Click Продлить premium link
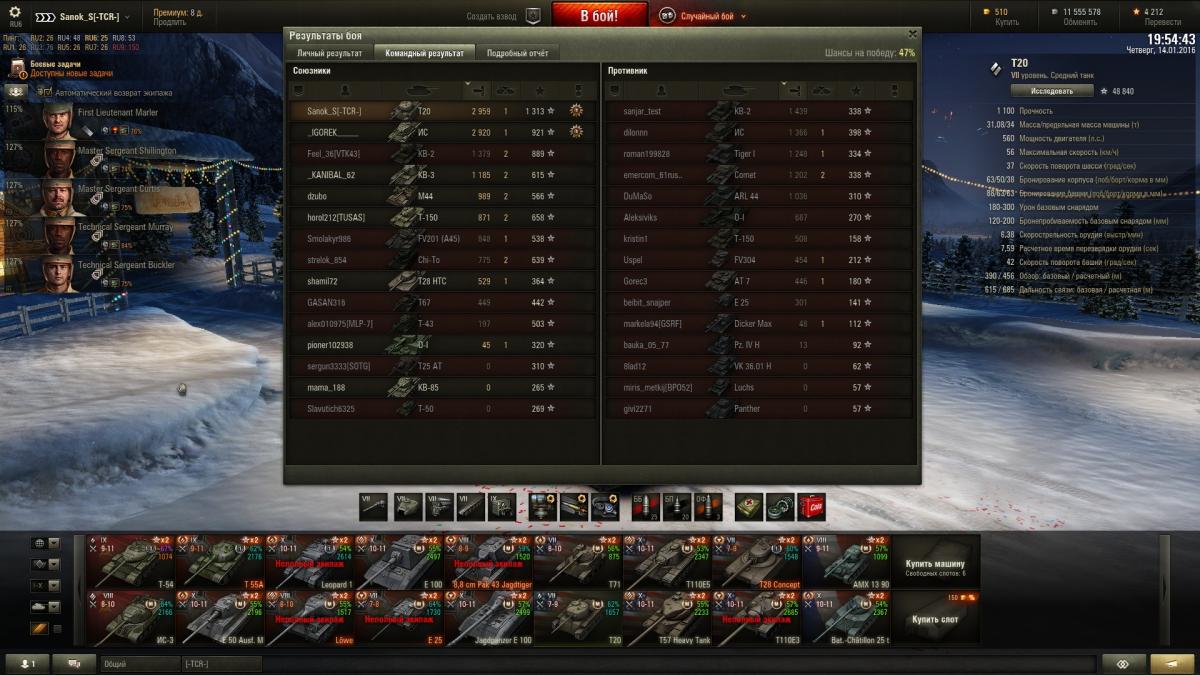The height and width of the screenshot is (675, 1200). 169,22
